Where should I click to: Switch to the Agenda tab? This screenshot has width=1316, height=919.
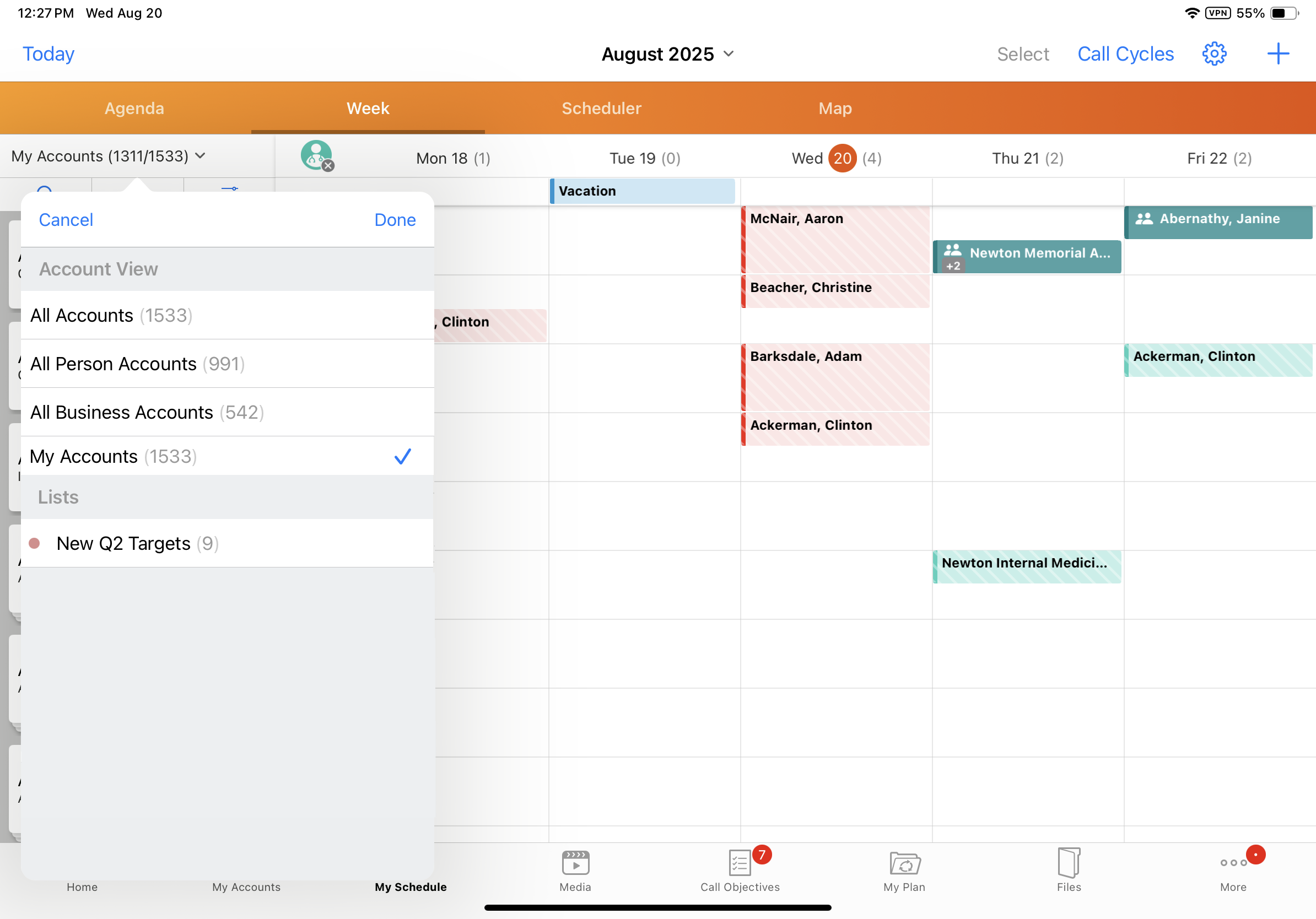click(134, 109)
